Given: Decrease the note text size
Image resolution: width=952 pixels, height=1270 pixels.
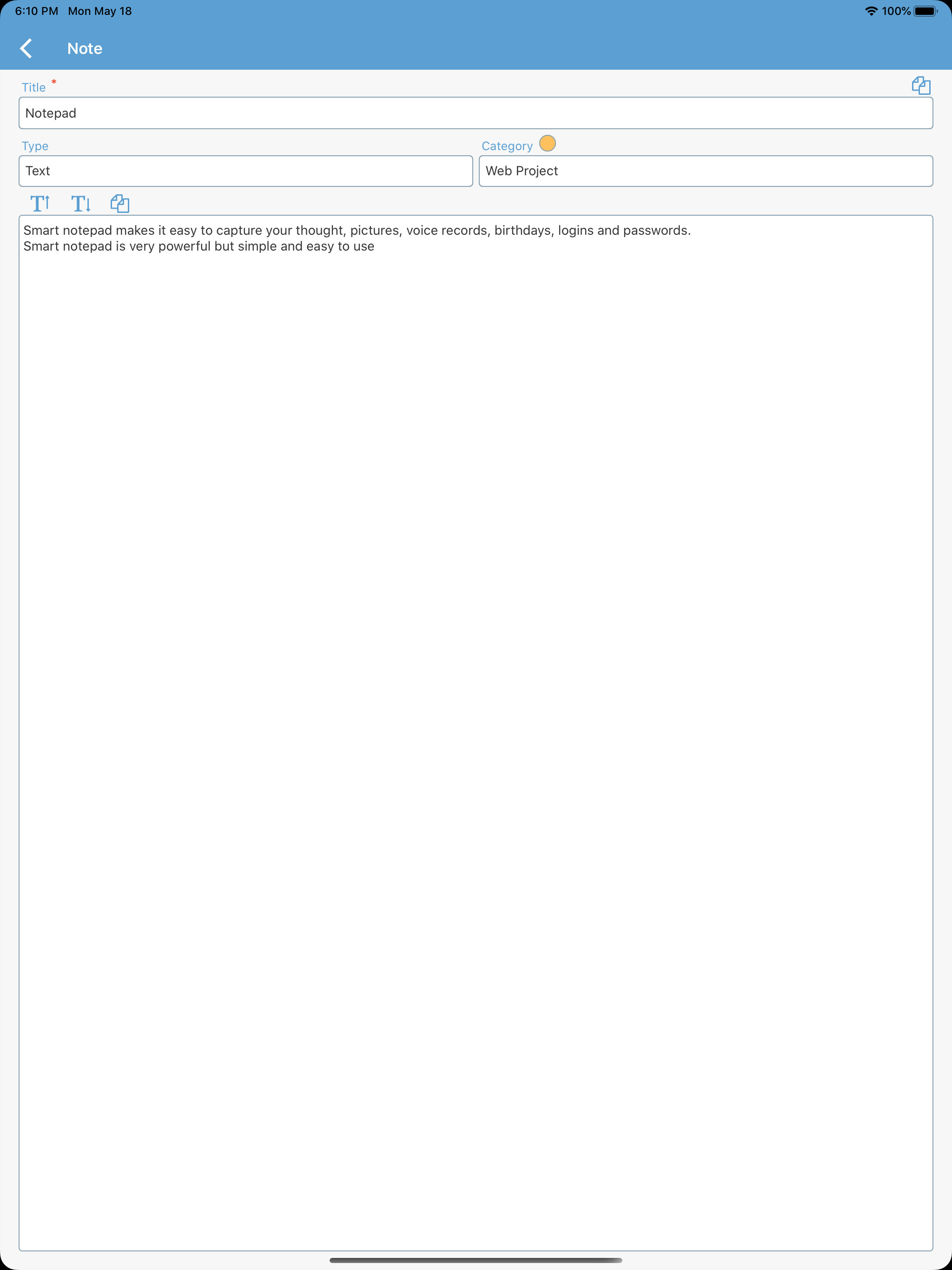Looking at the screenshot, I should [x=80, y=203].
